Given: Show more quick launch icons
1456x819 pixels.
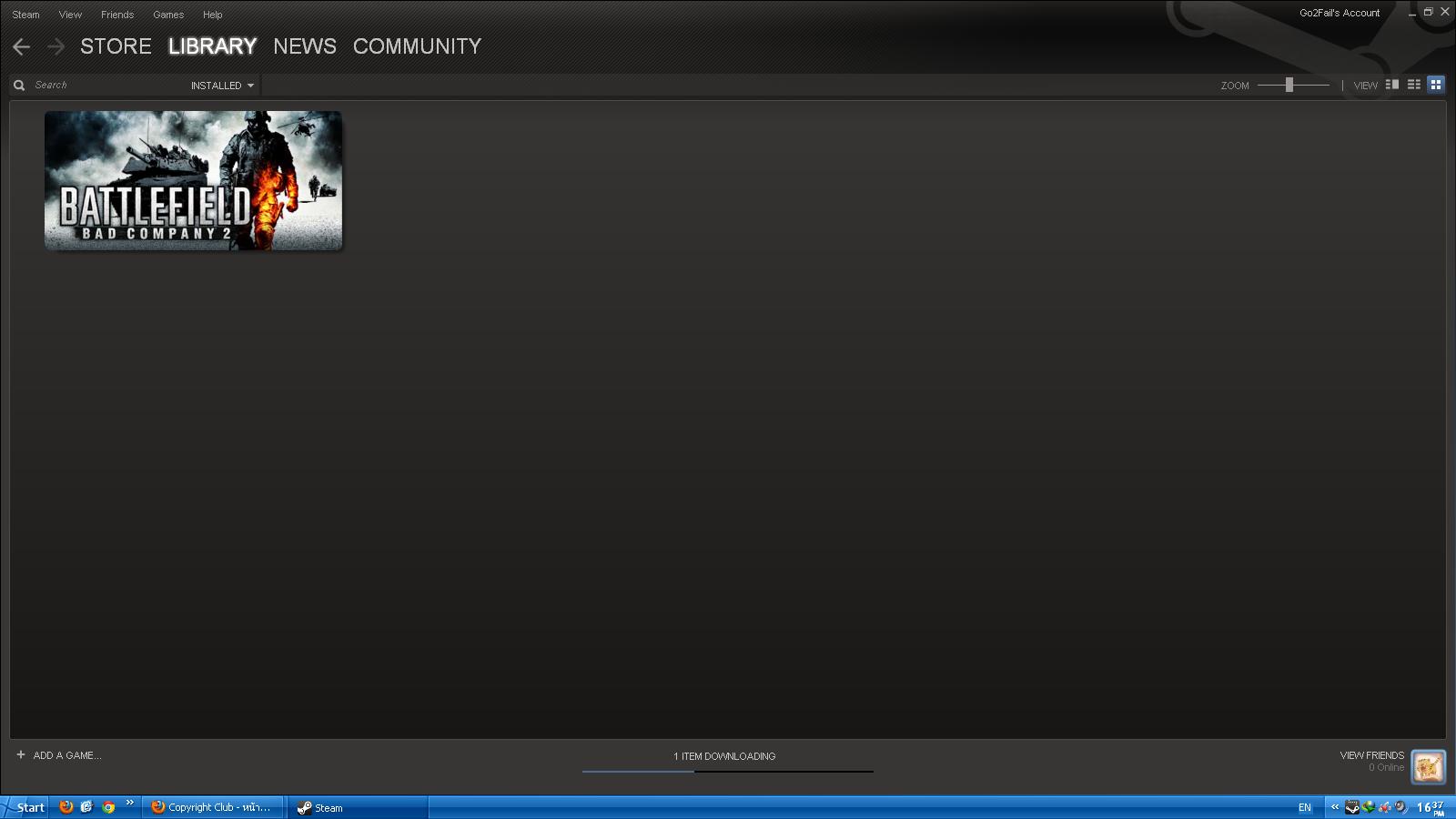Looking at the screenshot, I should (130, 803).
